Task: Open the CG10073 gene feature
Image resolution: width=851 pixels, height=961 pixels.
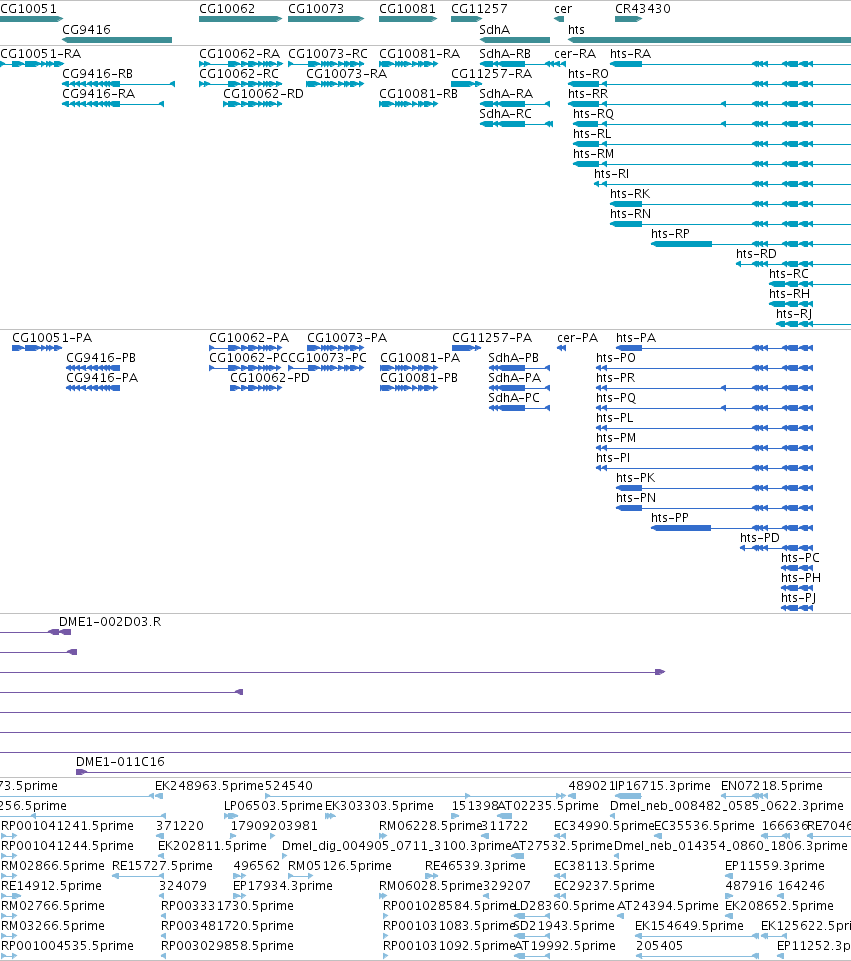Action: tap(326, 19)
